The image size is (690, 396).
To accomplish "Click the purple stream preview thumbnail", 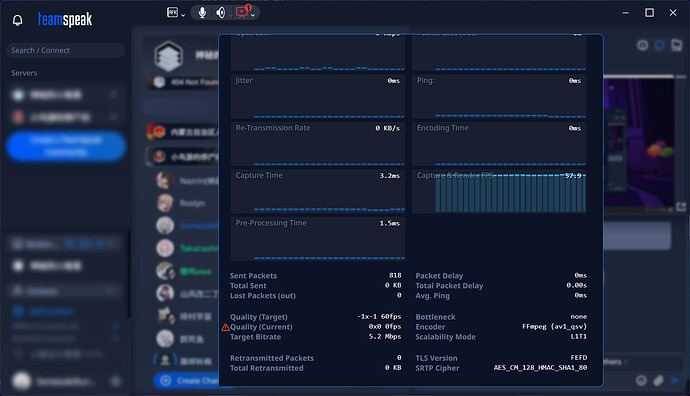I will coord(638,143).
